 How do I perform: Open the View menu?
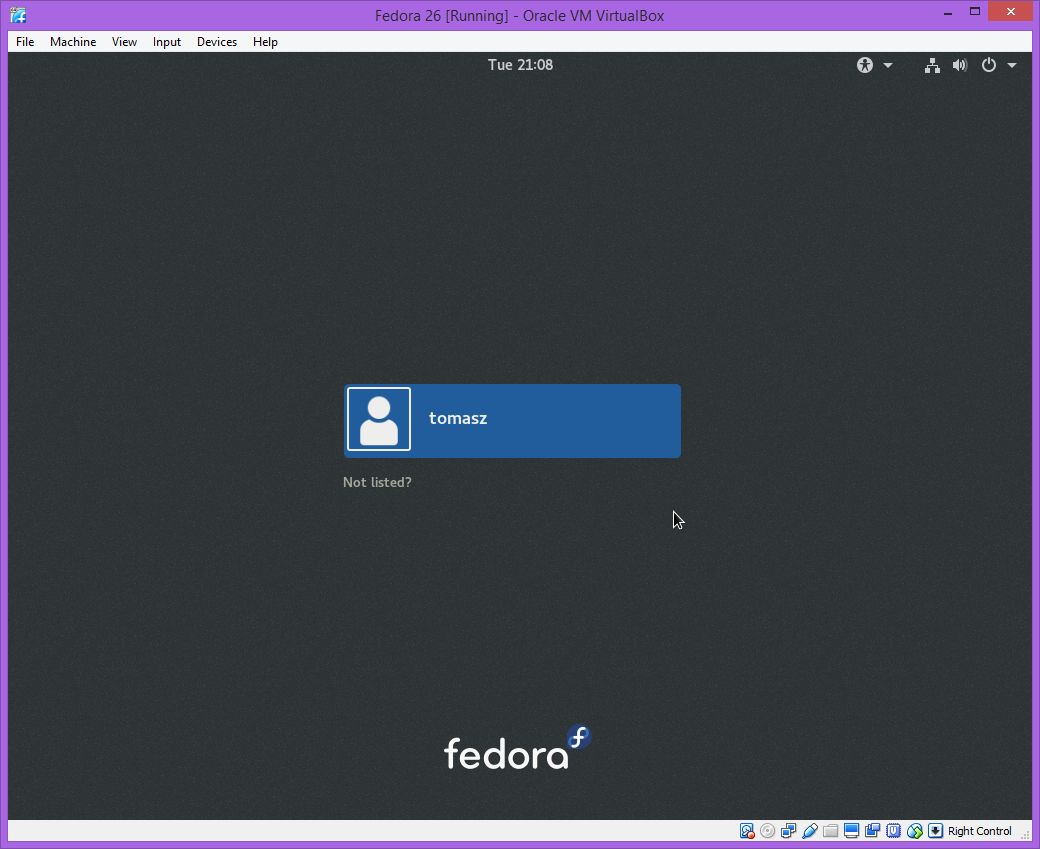pos(124,42)
